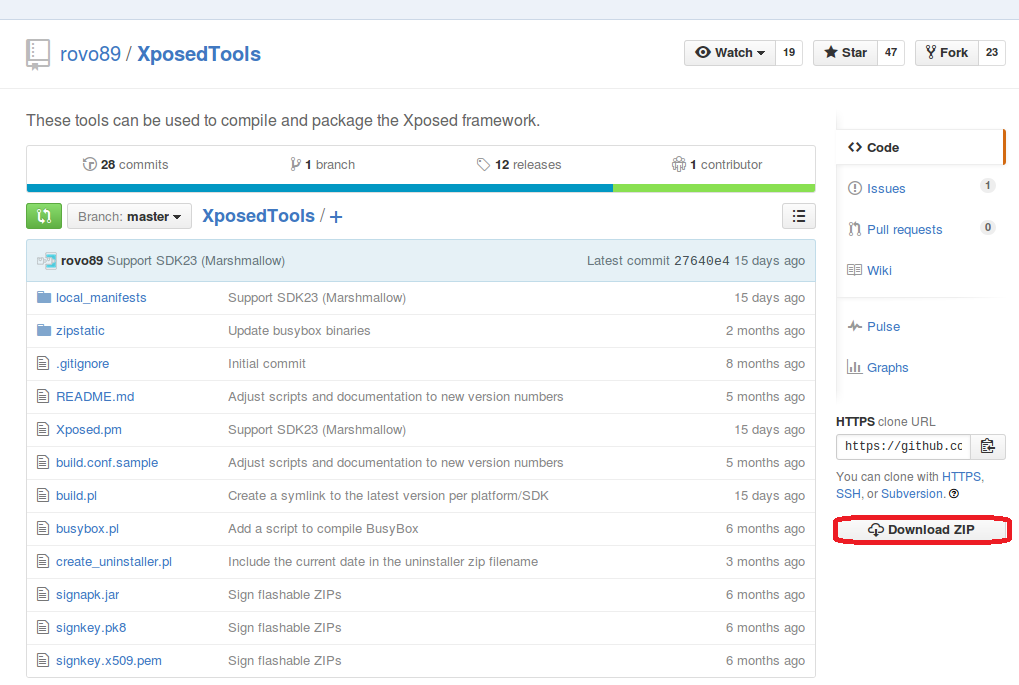The width and height of the screenshot is (1019, 685).
Task: Switch clone method to HTTPS link
Action: pos(961,476)
